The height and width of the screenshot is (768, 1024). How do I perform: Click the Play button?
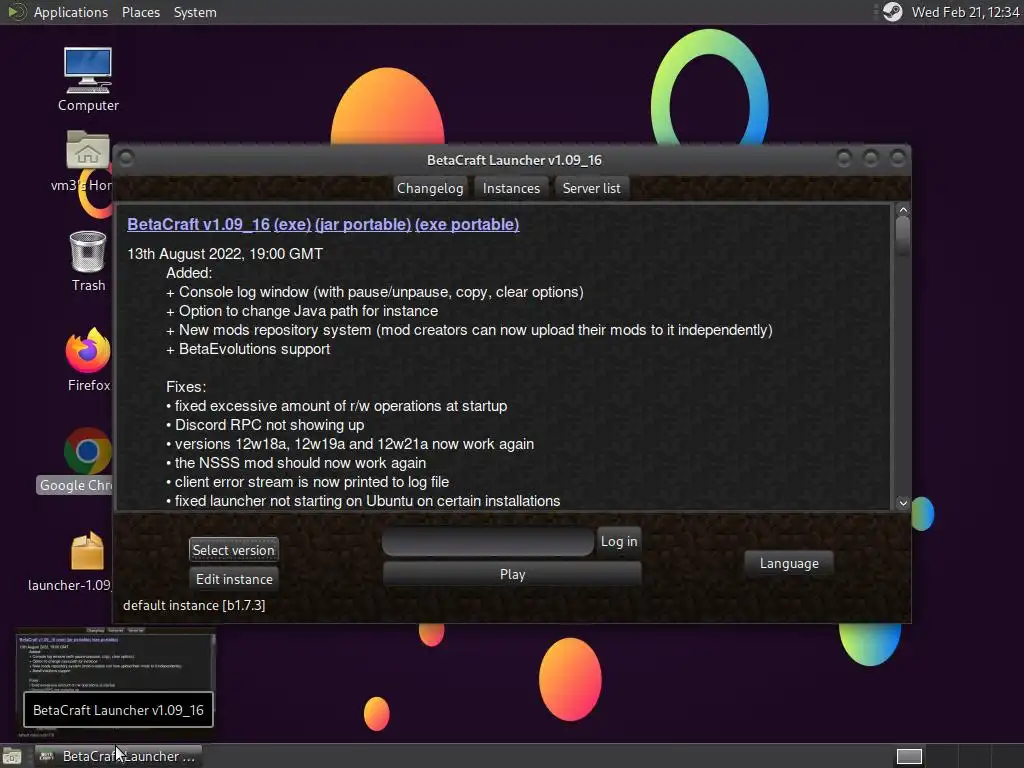(x=513, y=574)
